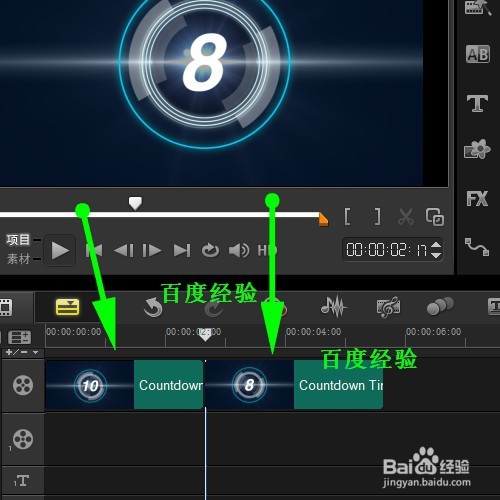The image size is (500, 500).
Task: Open the Auto Music icon
Action: tap(388, 307)
